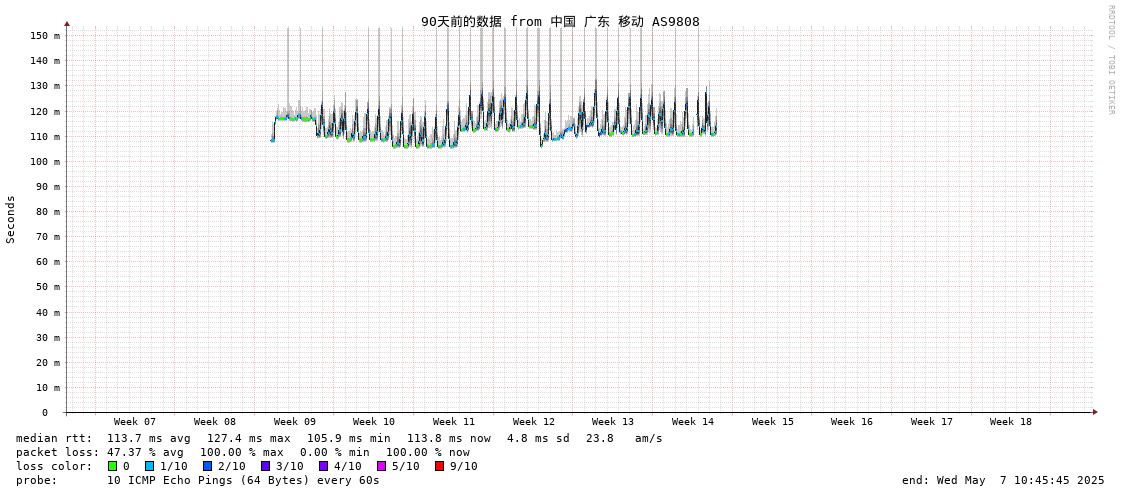Viewport: 1121px width, 494px height.
Task: Click the 10 m y-axis label
Action: click(49, 387)
